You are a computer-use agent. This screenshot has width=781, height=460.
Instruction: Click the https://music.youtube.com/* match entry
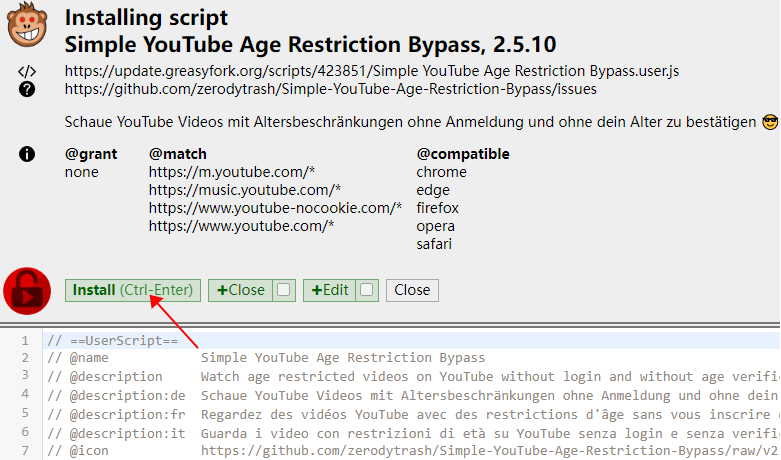[x=245, y=190]
